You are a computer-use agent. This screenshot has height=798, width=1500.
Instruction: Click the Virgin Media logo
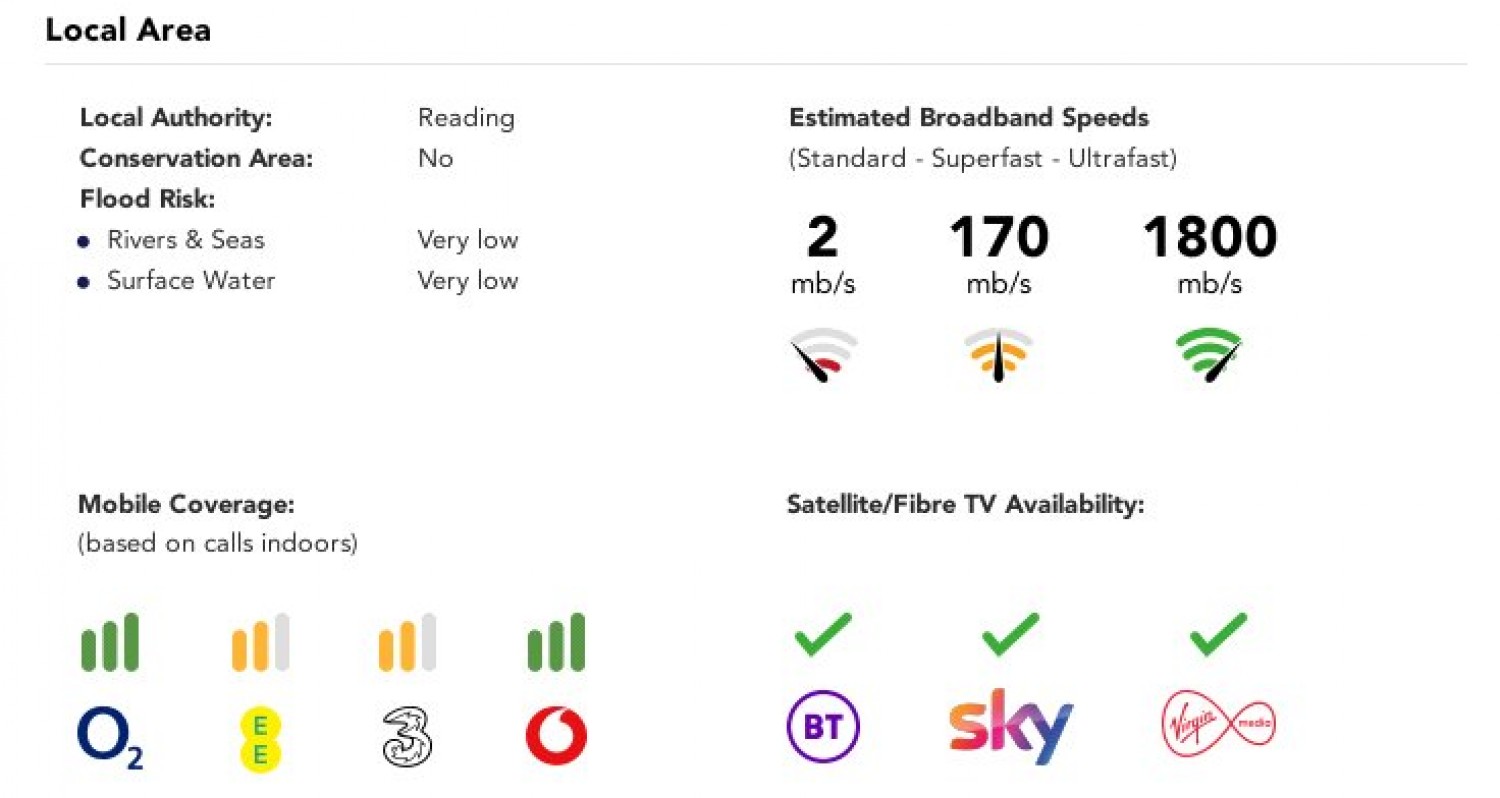tap(1219, 723)
